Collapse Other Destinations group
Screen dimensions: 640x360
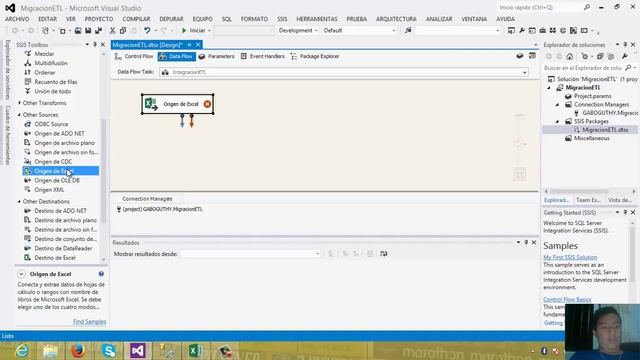click(x=19, y=202)
